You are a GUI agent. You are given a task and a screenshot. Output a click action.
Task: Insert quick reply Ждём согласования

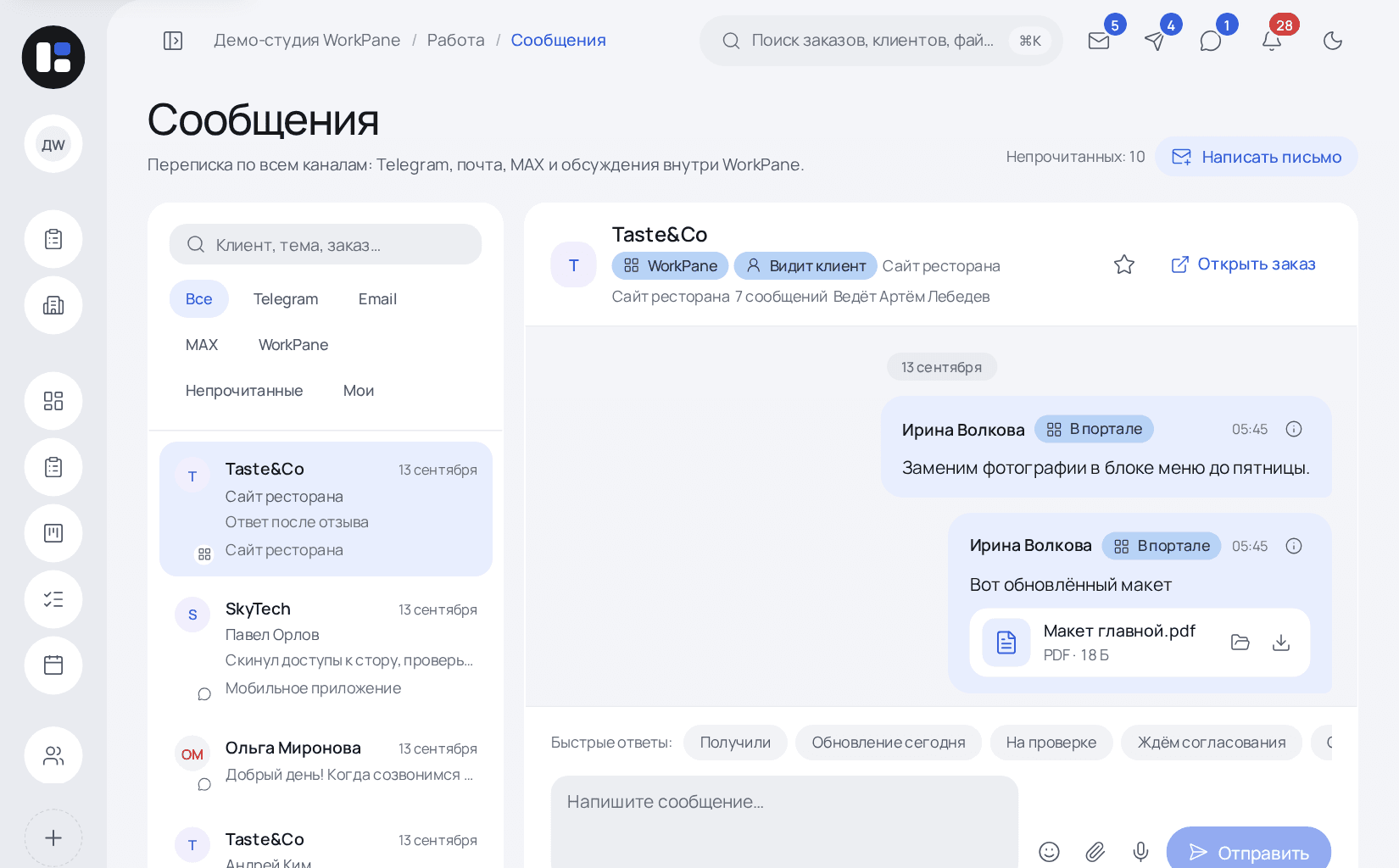(1212, 743)
